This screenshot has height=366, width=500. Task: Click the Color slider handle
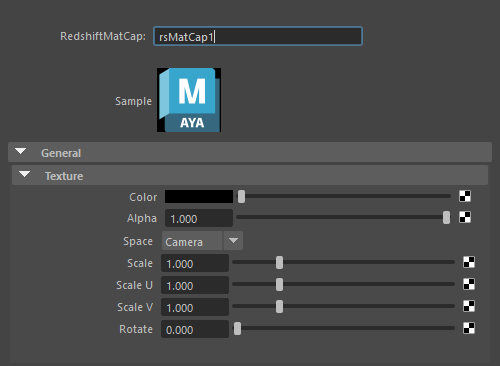[x=241, y=197]
